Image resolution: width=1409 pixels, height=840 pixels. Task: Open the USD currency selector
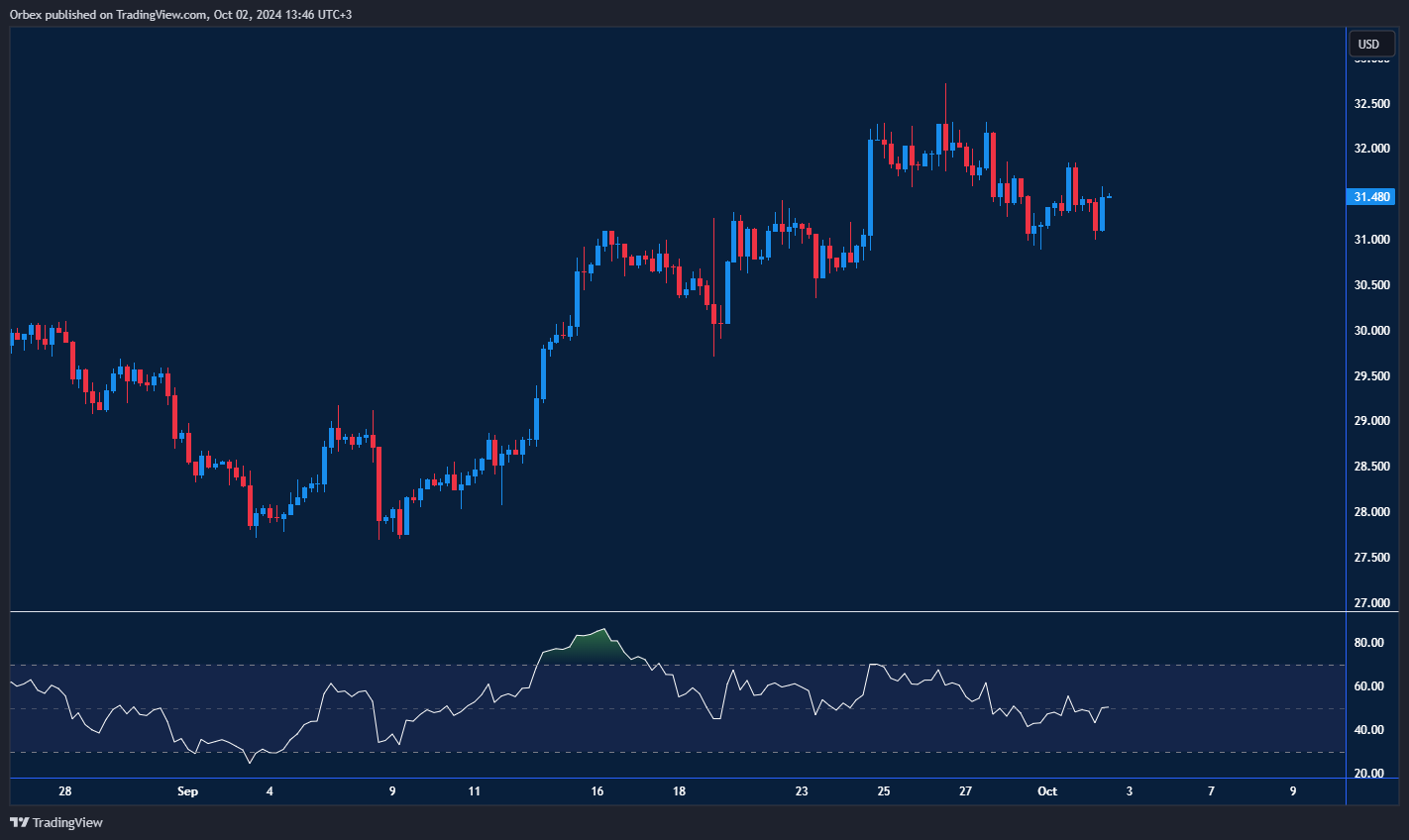click(x=1369, y=44)
